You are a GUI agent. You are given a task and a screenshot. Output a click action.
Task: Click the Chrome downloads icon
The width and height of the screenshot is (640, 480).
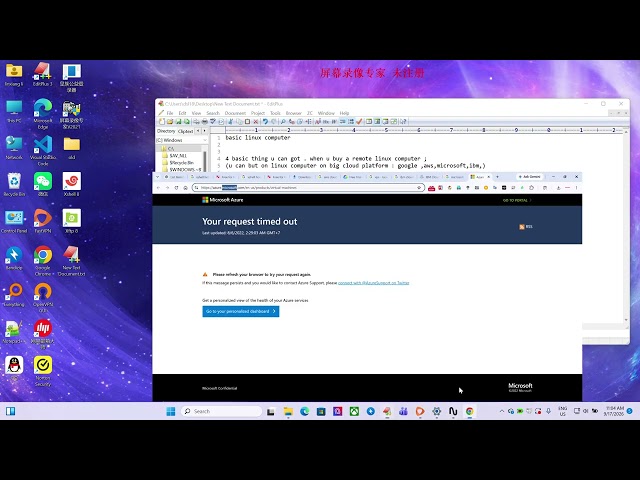(x=558, y=188)
